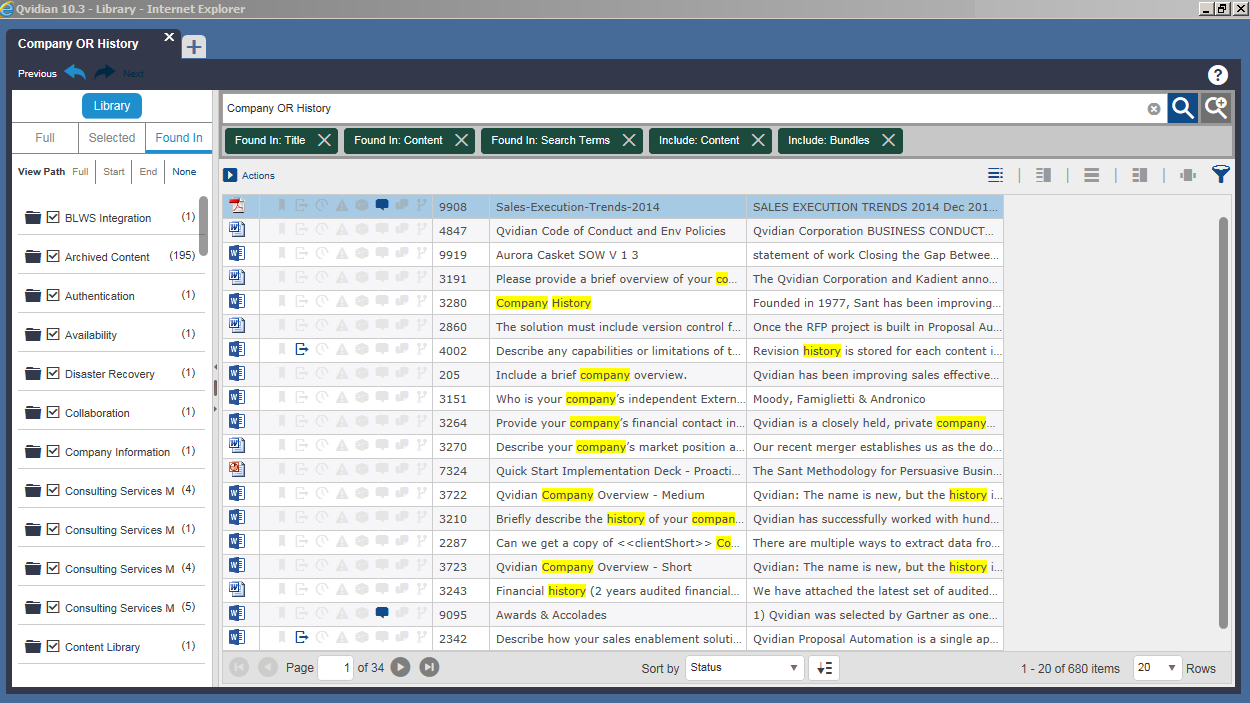Go back with the Previous arrow
This screenshot has width=1250, height=703.
(75, 73)
